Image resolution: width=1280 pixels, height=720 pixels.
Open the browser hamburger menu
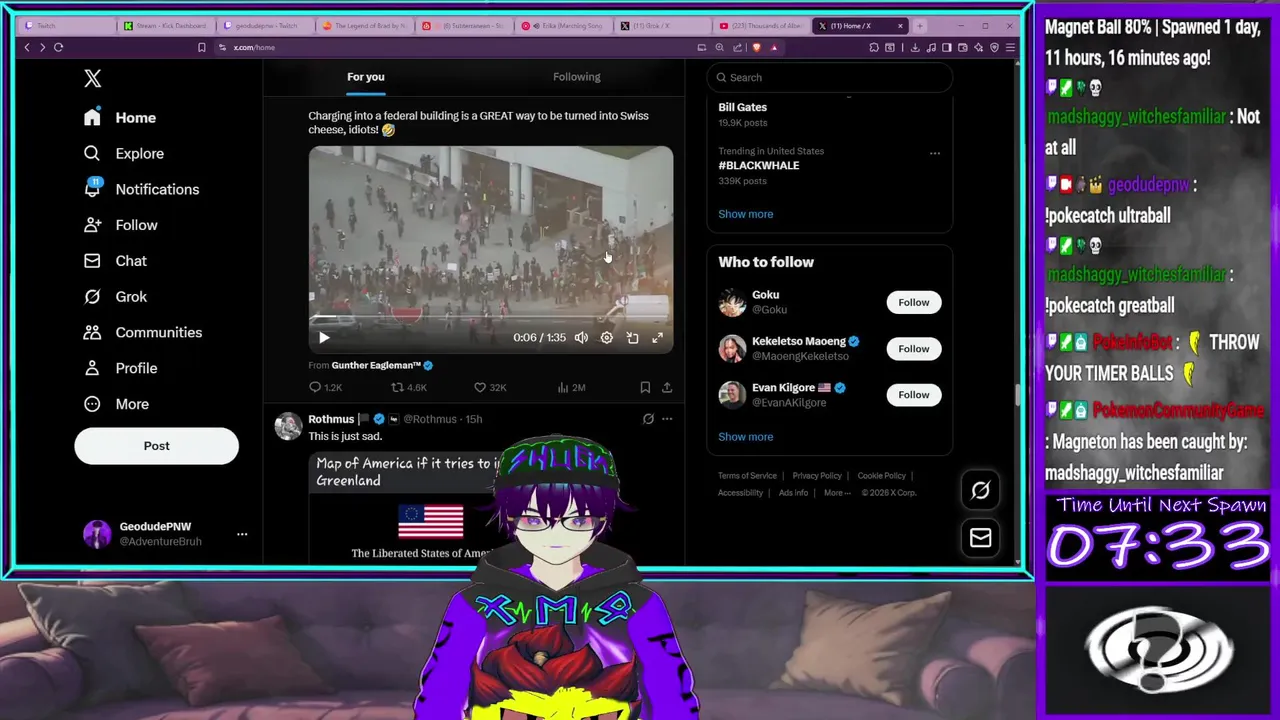pyautogui.click(x=1010, y=47)
